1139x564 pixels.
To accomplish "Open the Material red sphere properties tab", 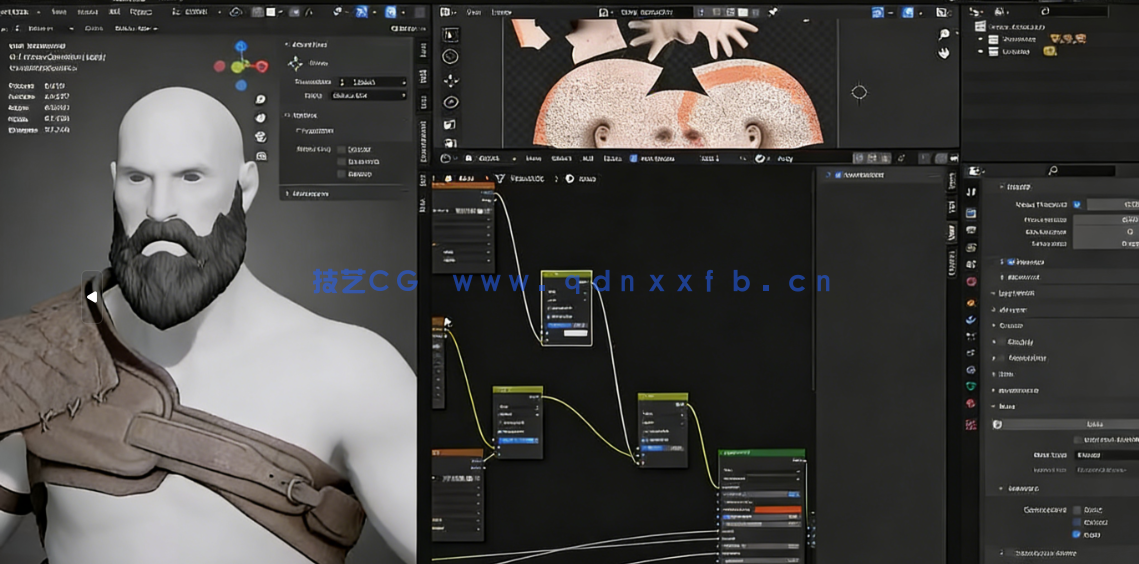I will click(972, 403).
